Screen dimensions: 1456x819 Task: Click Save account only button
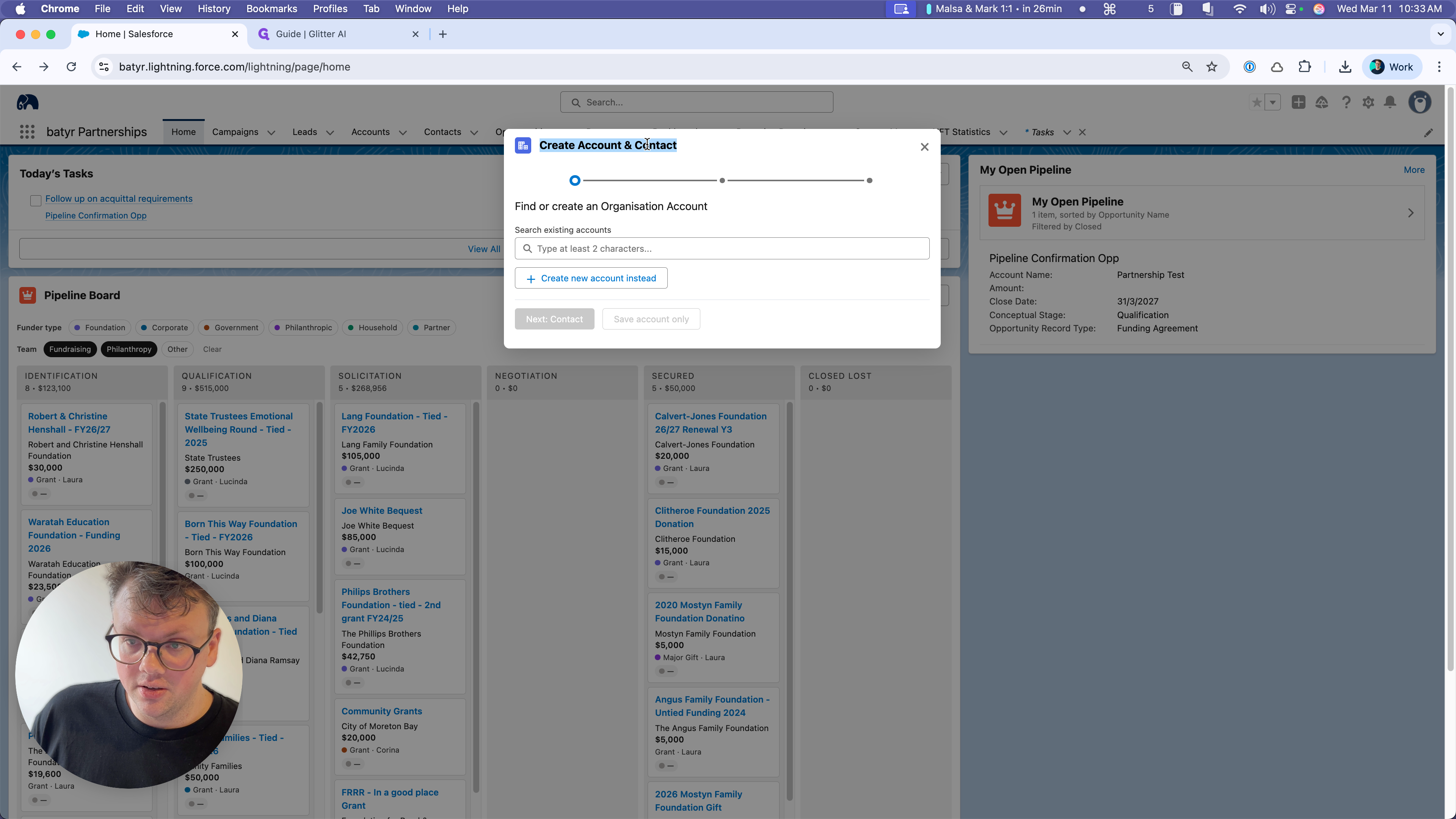[651, 319]
